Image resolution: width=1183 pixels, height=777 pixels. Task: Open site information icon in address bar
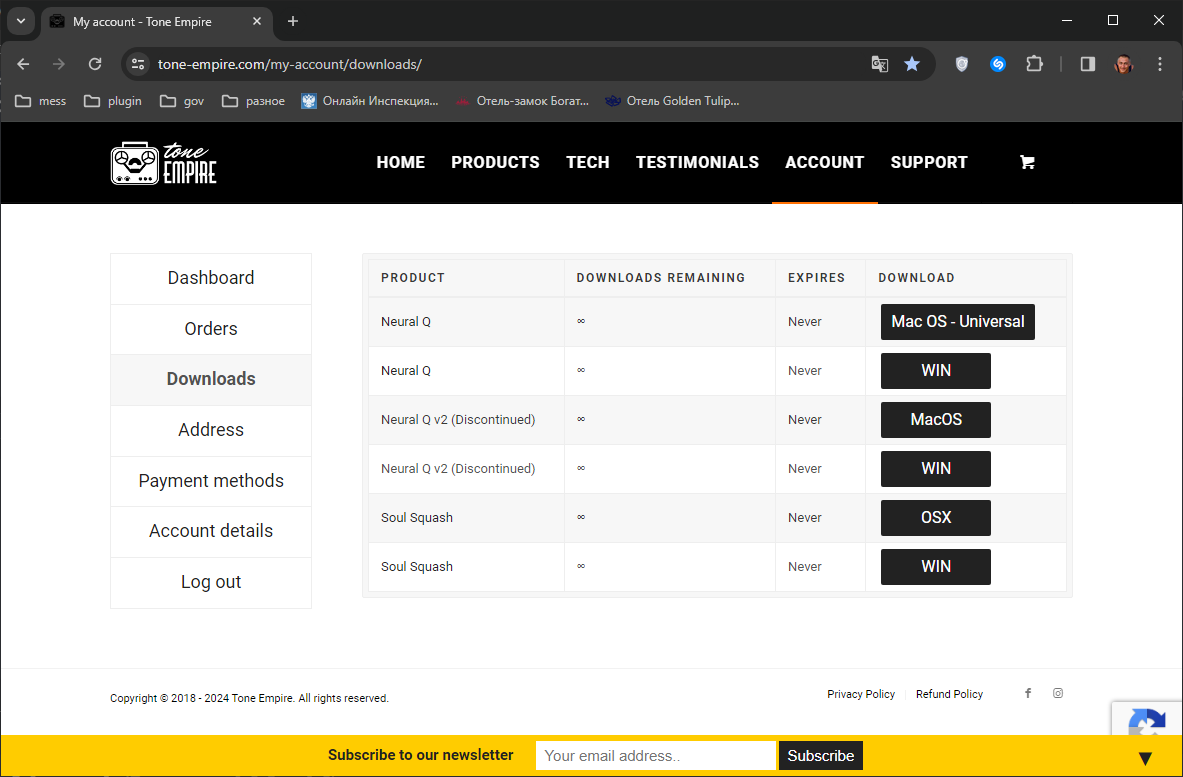pyautogui.click(x=137, y=64)
